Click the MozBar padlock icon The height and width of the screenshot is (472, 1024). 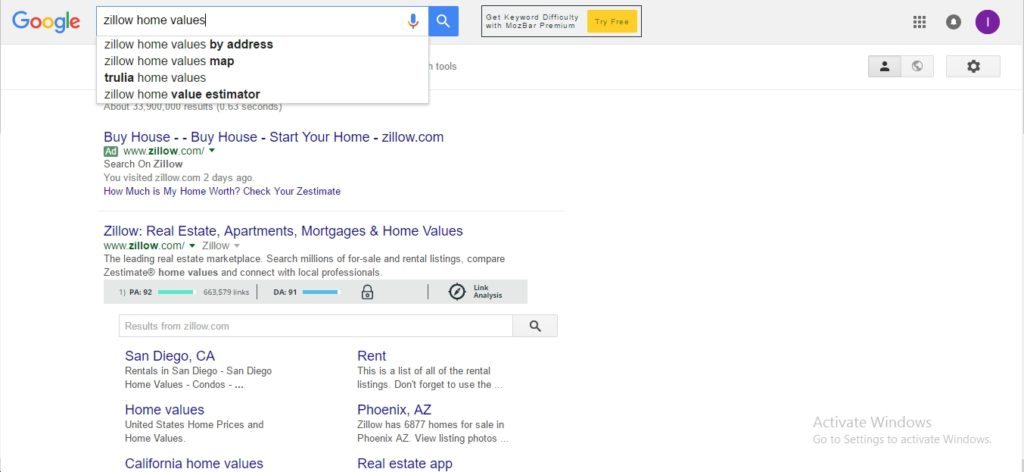pos(368,292)
